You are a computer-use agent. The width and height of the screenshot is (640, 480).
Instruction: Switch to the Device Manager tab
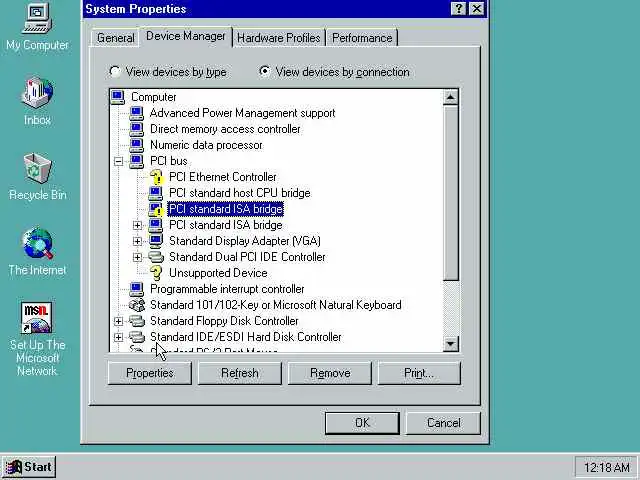[x=186, y=36]
